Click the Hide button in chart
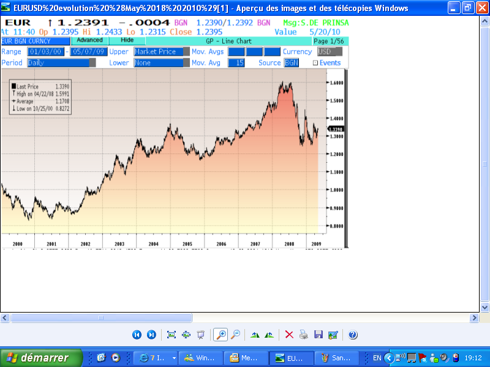This screenshot has height=367, width=490. [x=127, y=40]
